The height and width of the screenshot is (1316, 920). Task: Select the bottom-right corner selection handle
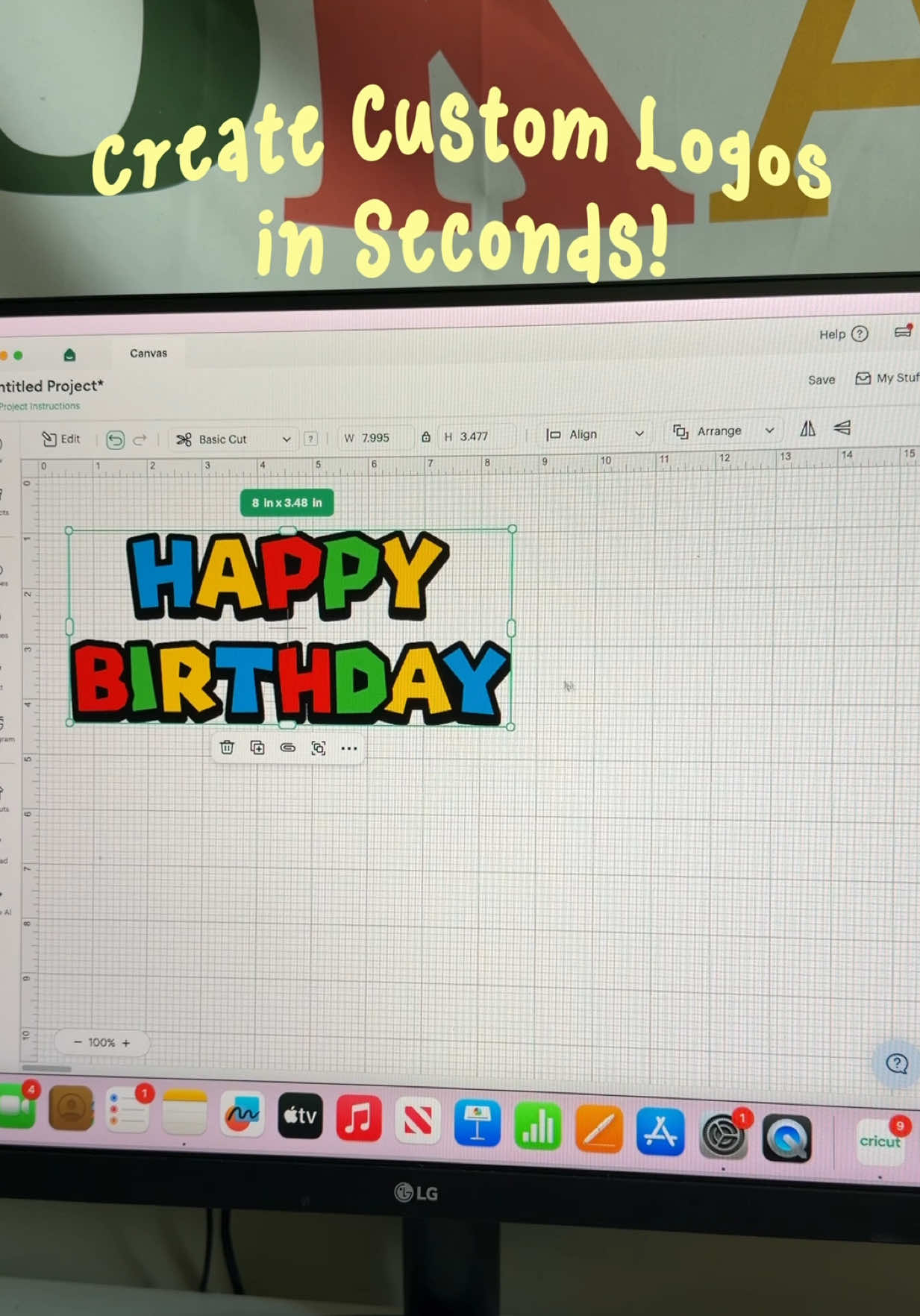click(x=511, y=727)
